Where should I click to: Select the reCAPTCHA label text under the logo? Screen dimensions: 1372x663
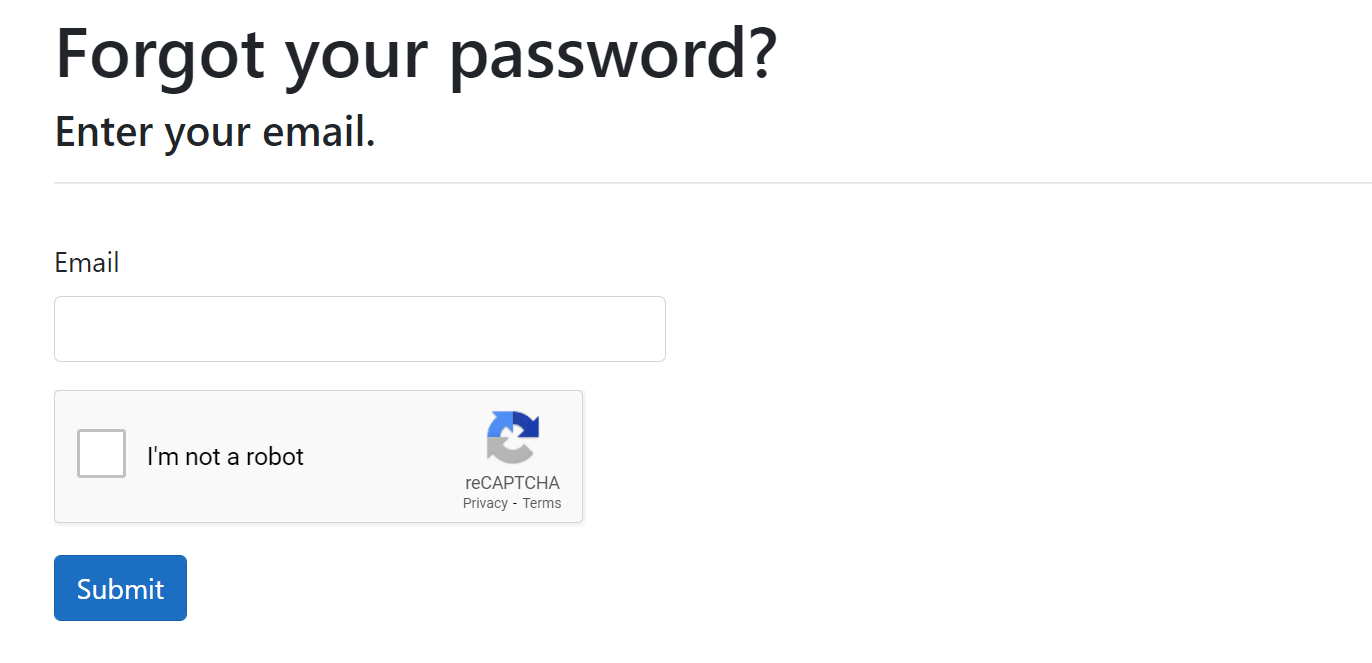tap(511, 481)
